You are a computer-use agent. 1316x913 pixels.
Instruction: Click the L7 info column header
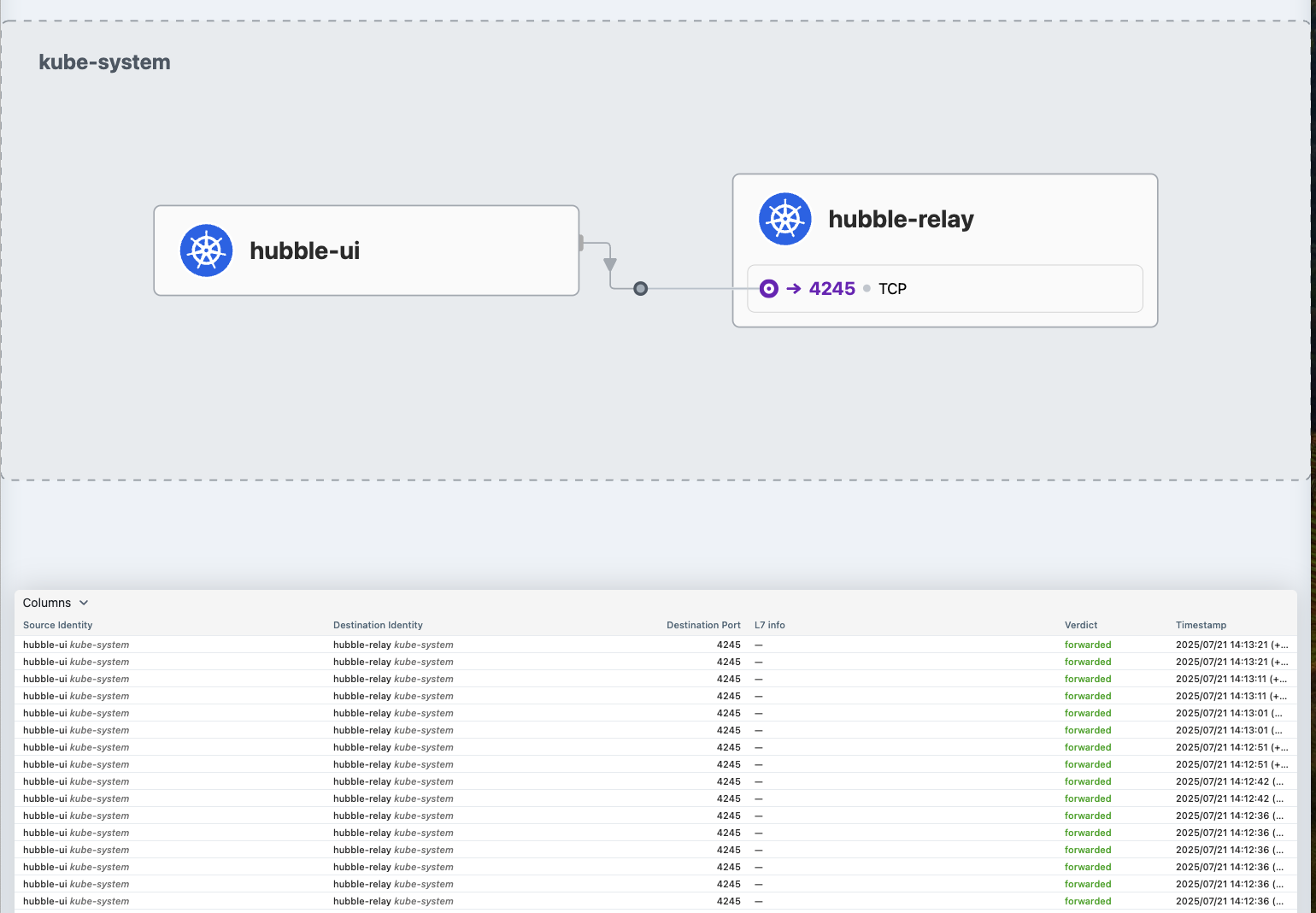pyautogui.click(x=770, y=625)
